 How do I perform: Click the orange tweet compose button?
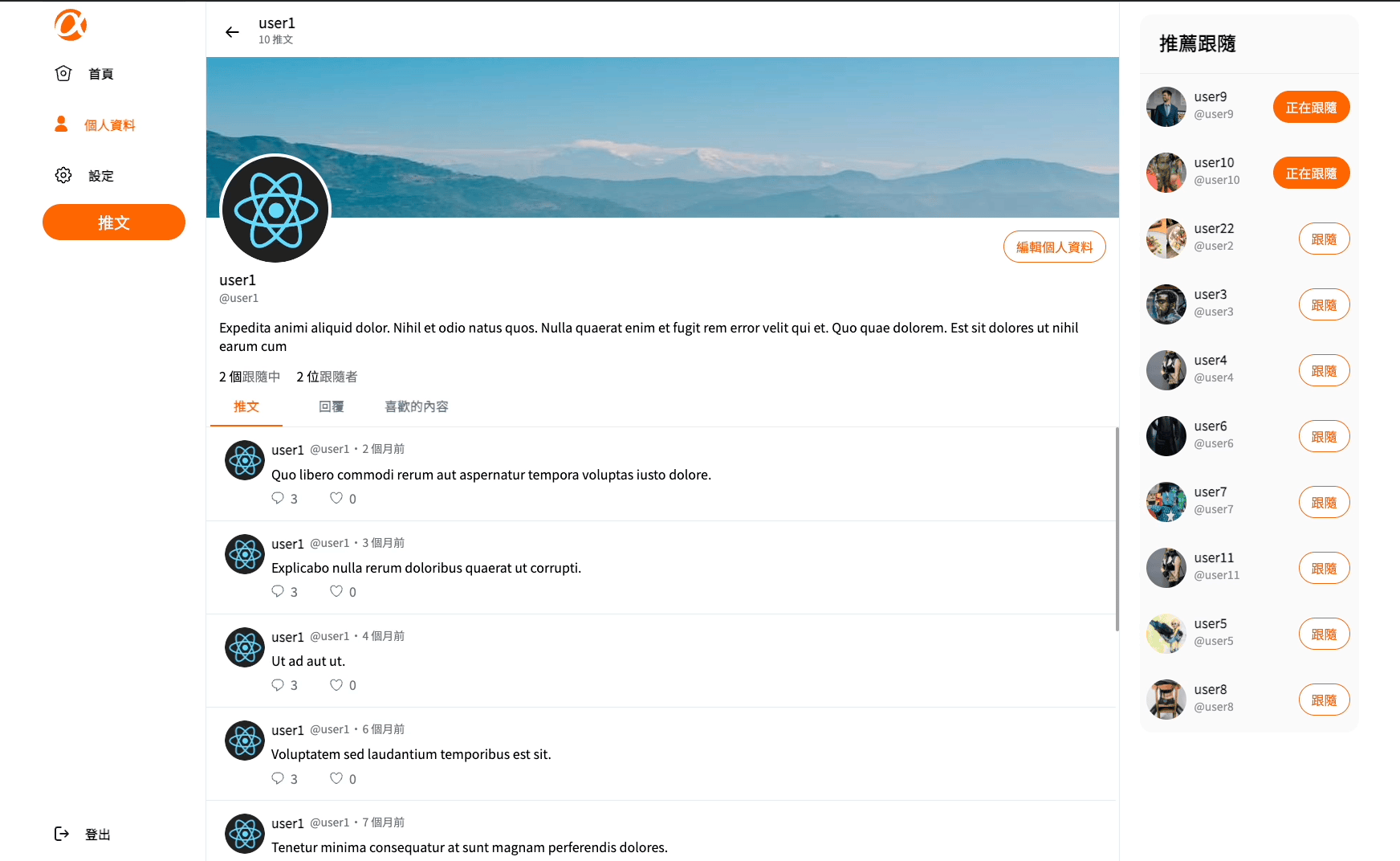click(114, 222)
